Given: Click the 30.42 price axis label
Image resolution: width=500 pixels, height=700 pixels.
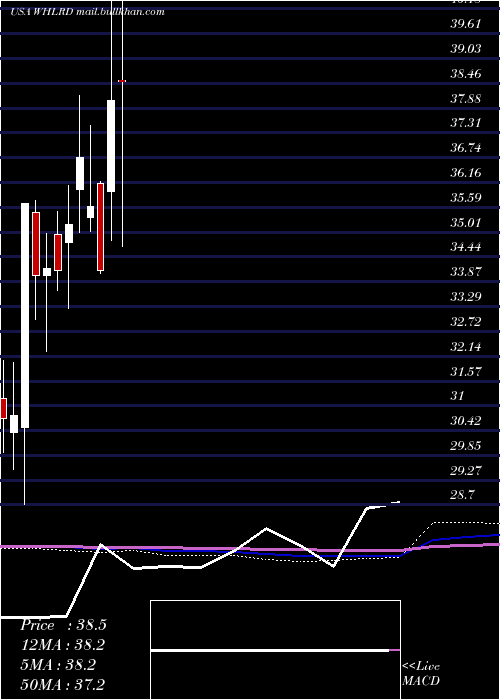Looking at the screenshot, I should tap(466, 420).
